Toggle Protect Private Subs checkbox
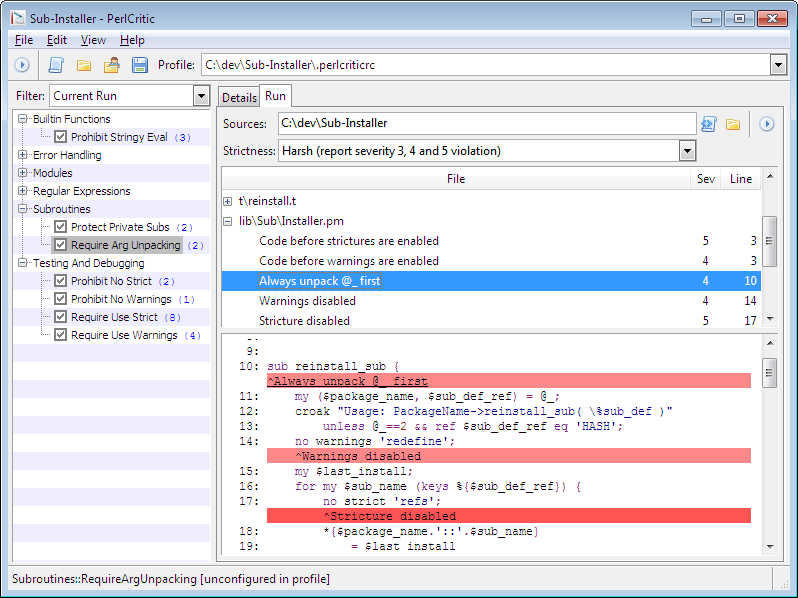Image resolution: width=798 pixels, height=598 pixels. tap(61, 226)
